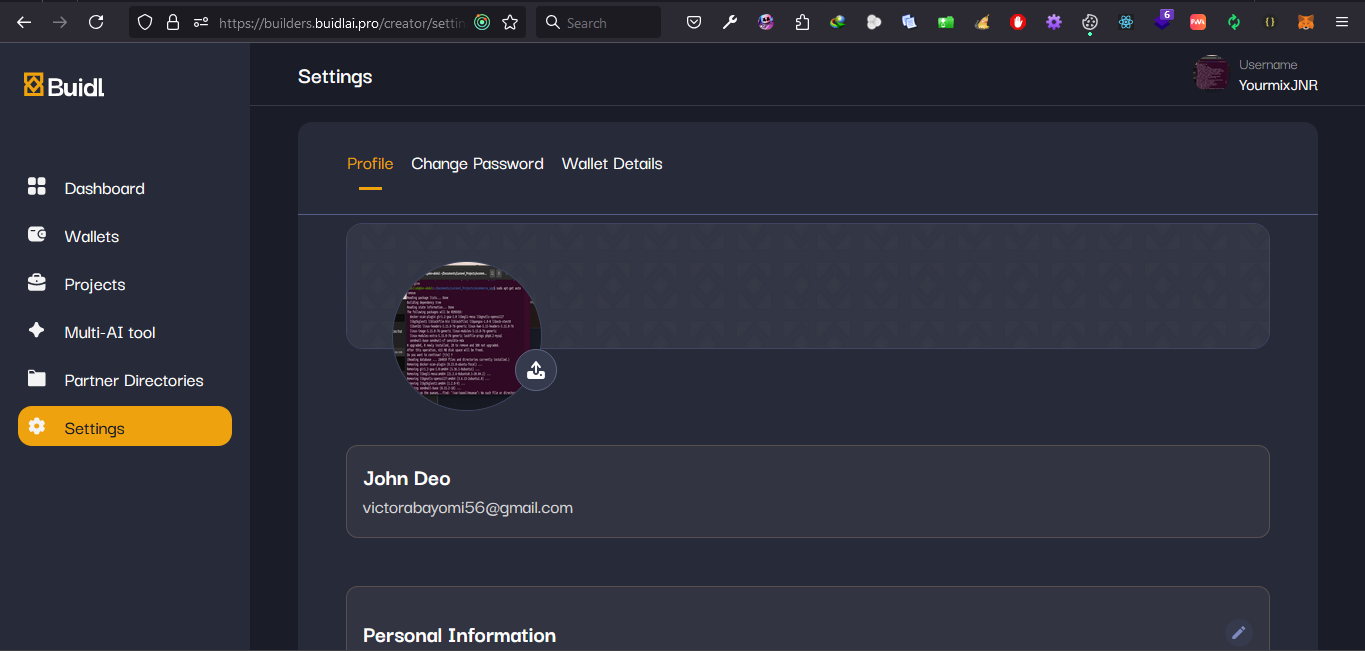Click the profile picture upload icon
The height and width of the screenshot is (651, 1365).
[536, 370]
